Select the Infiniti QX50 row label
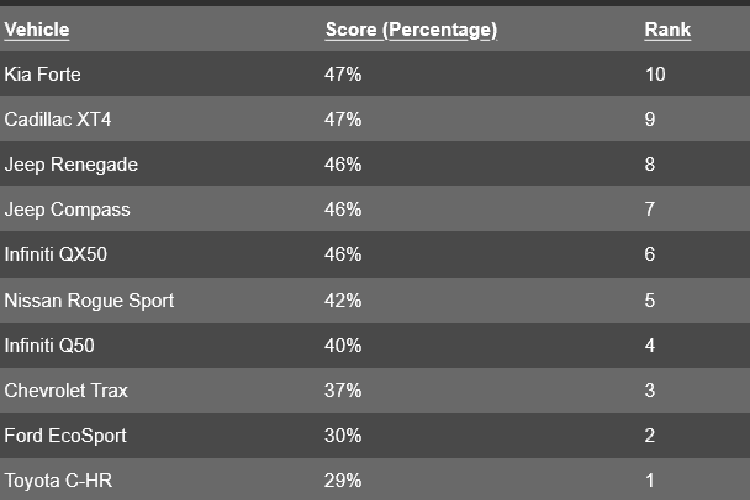 pos(56,255)
